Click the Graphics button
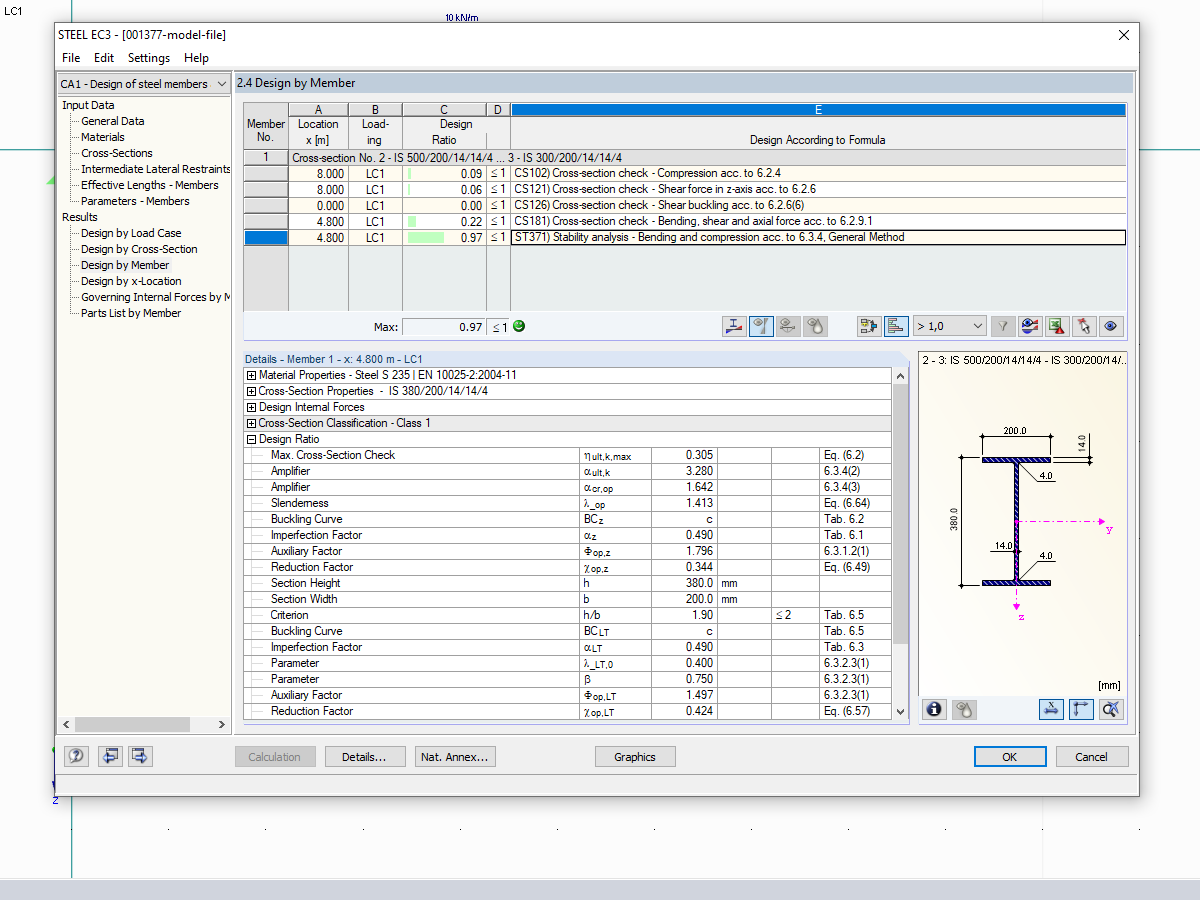1200x900 pixels. tap(634, 757)
